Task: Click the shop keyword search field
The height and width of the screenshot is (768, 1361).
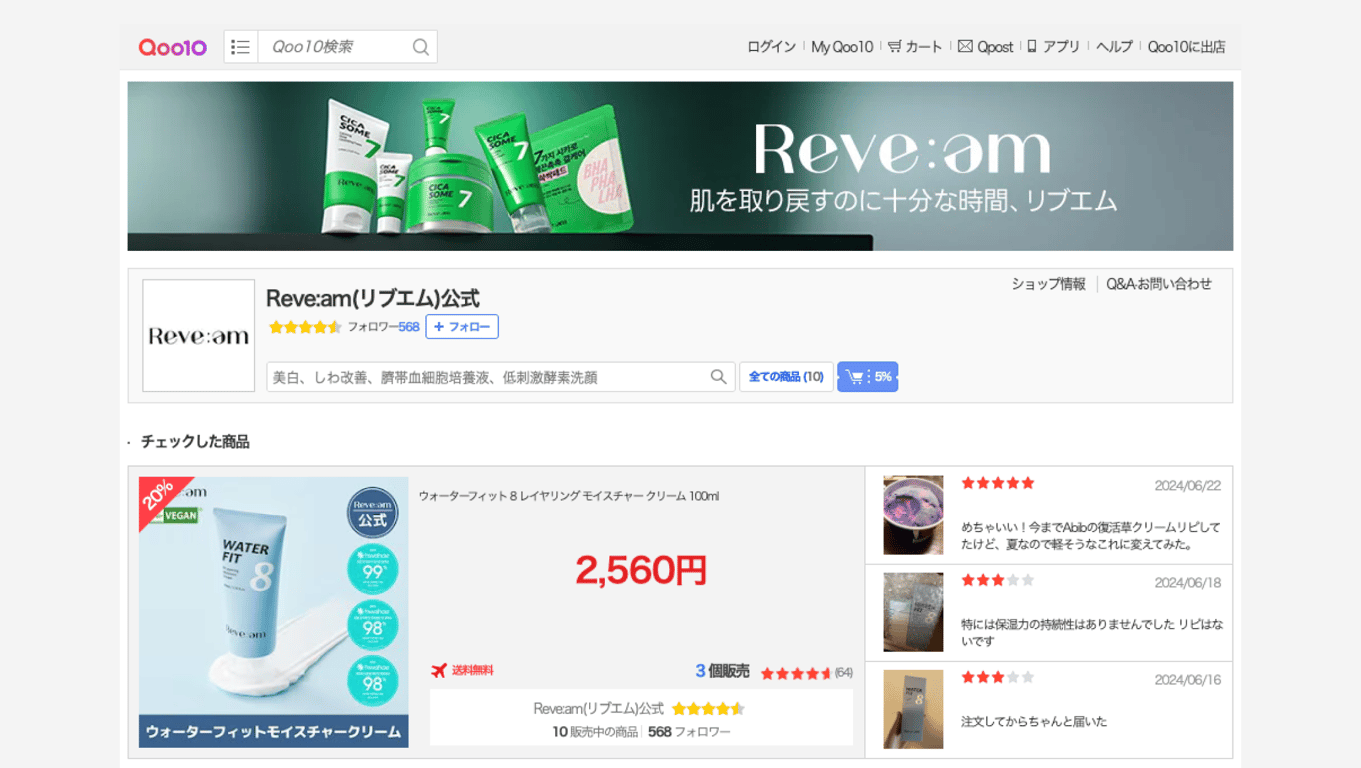Action: (x=488, y=377)
